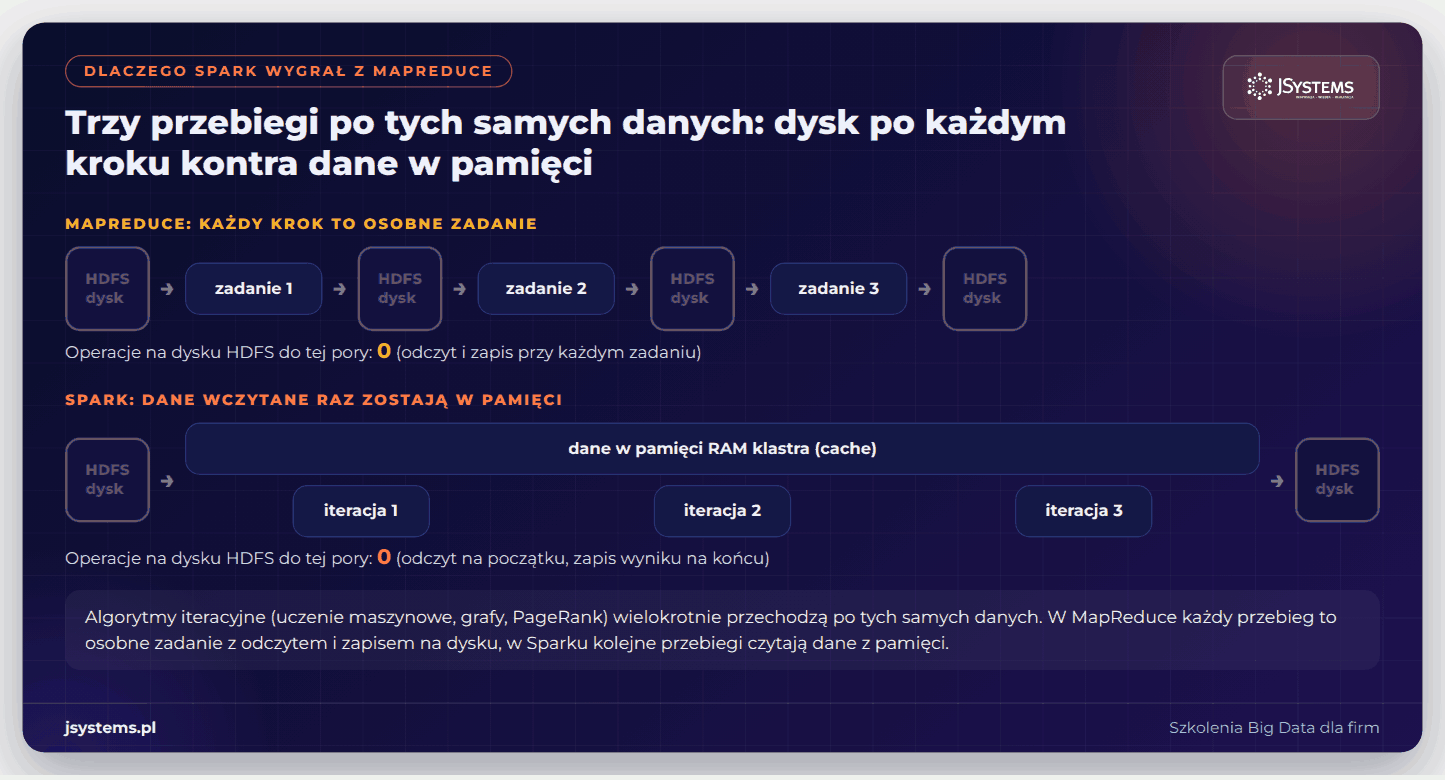Select the 'iteracja 2' box
This screenshot has height=780, width=1445.
722,511
